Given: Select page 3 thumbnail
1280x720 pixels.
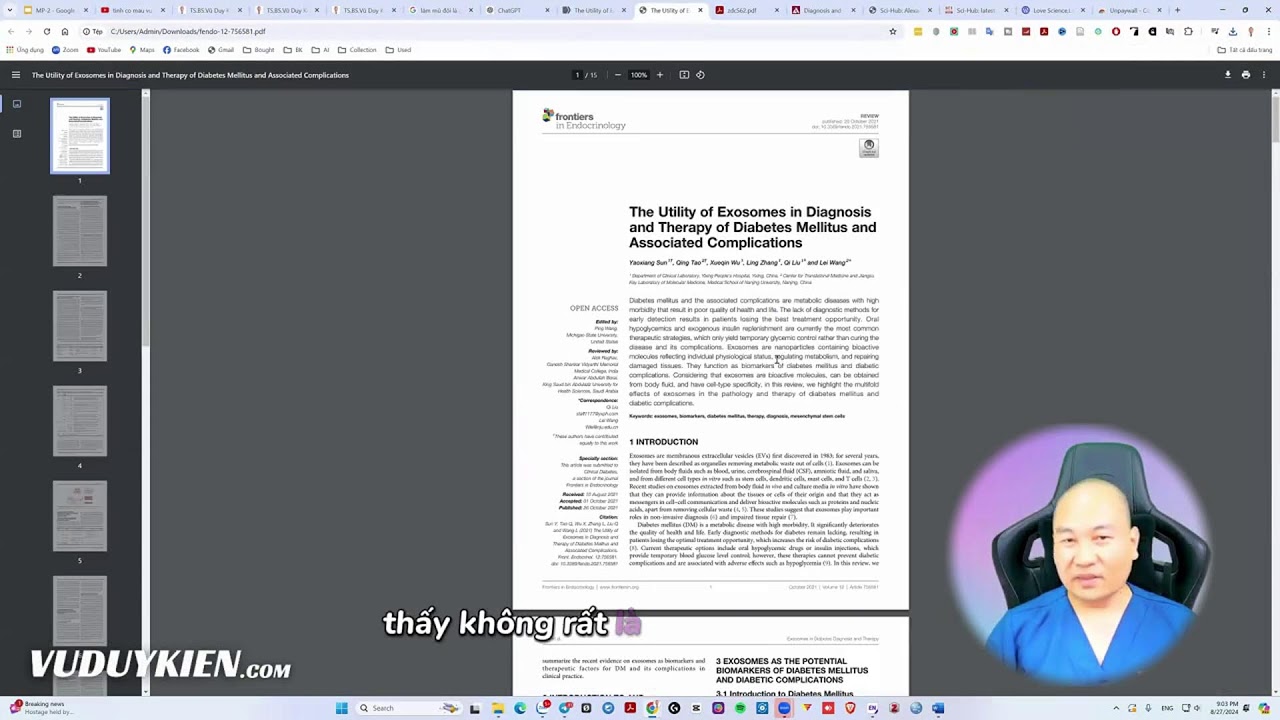Looking at the screenshot, I should (80, 326).
